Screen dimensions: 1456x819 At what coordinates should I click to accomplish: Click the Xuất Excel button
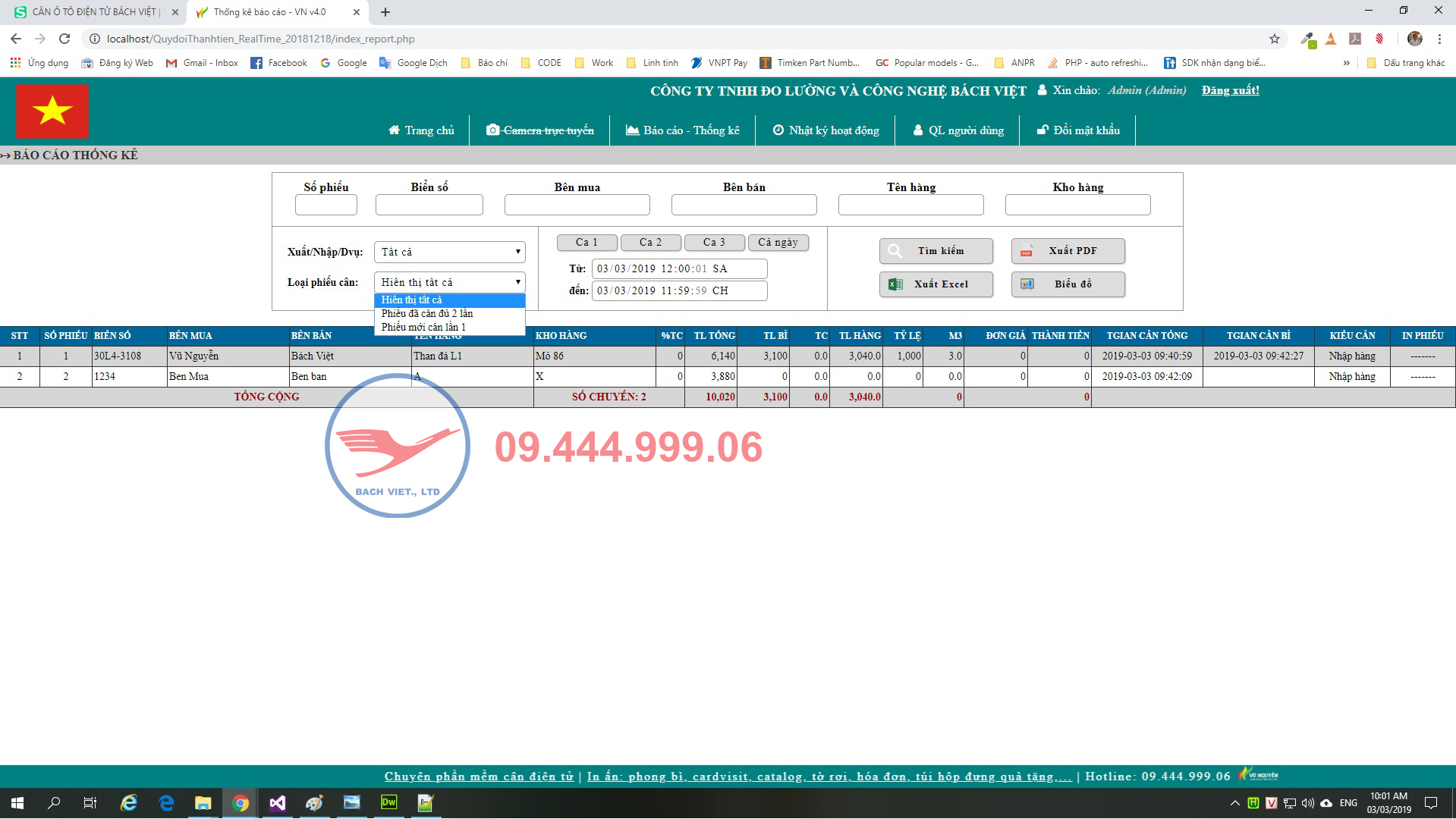(x=936, y=284)
